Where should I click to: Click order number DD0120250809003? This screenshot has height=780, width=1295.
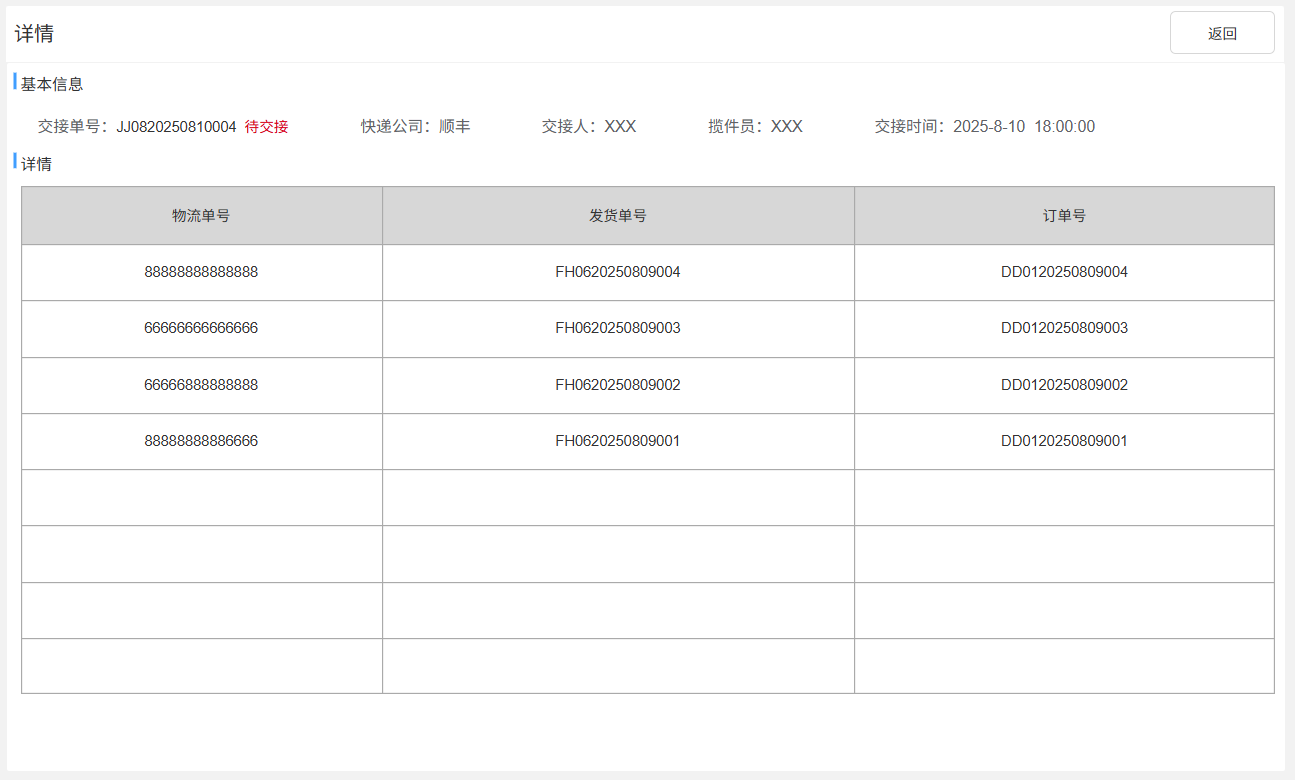[x=1064, y=328]
